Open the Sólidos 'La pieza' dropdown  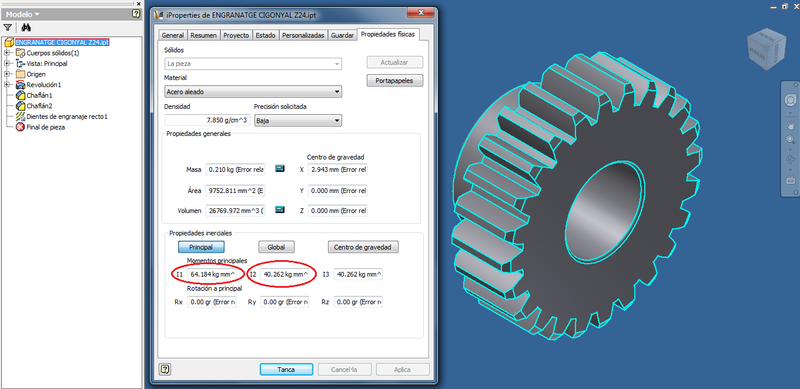(253, 64)
